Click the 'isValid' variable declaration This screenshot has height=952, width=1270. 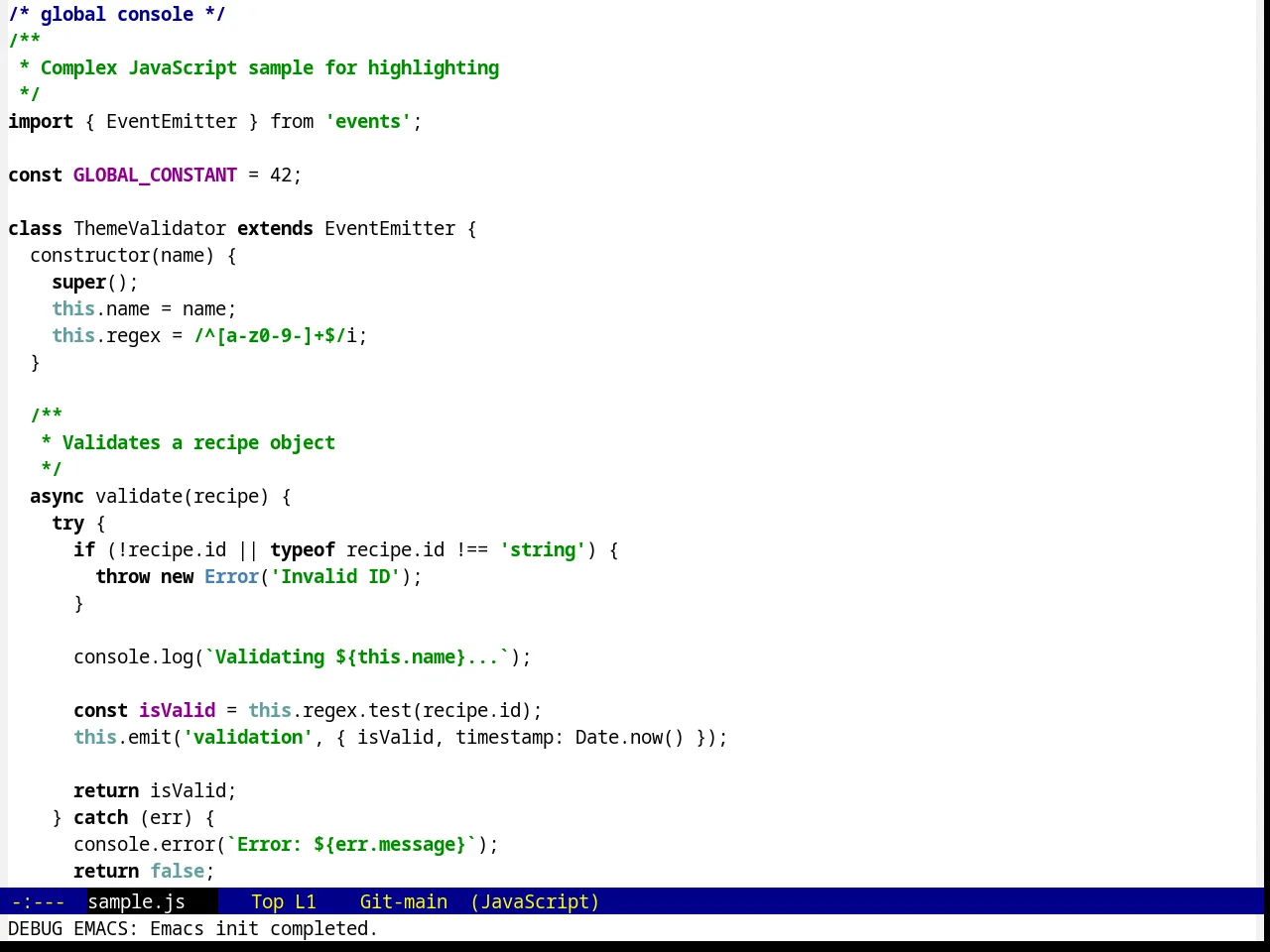[x=177, y=710]
